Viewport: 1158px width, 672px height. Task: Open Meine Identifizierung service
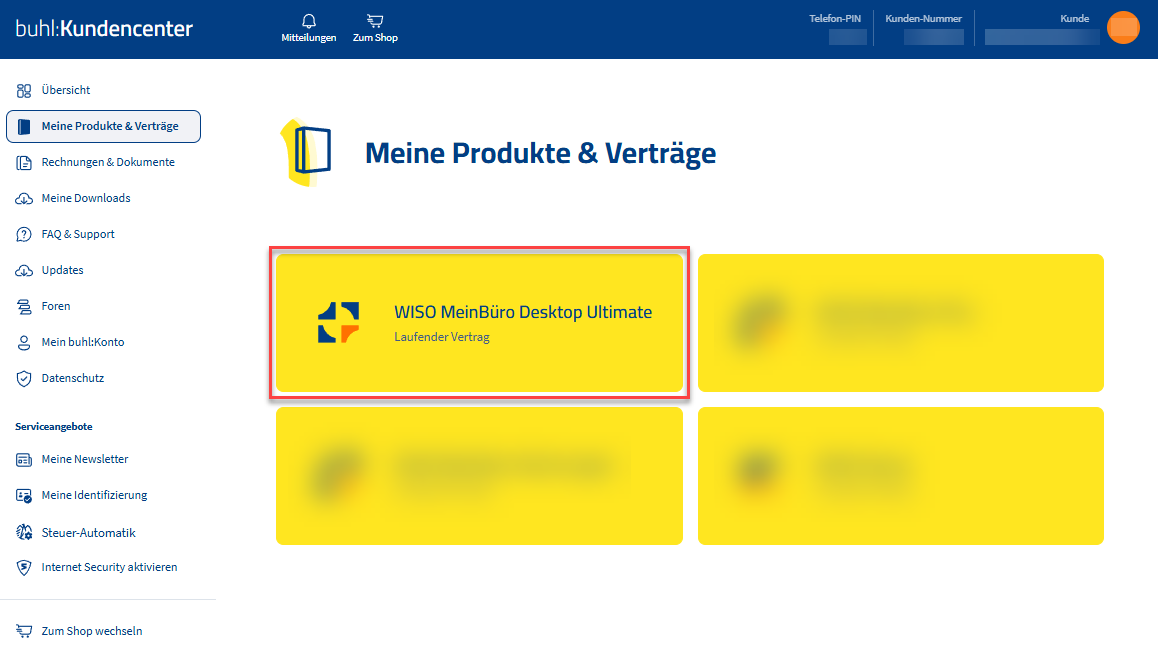[95, 495]
